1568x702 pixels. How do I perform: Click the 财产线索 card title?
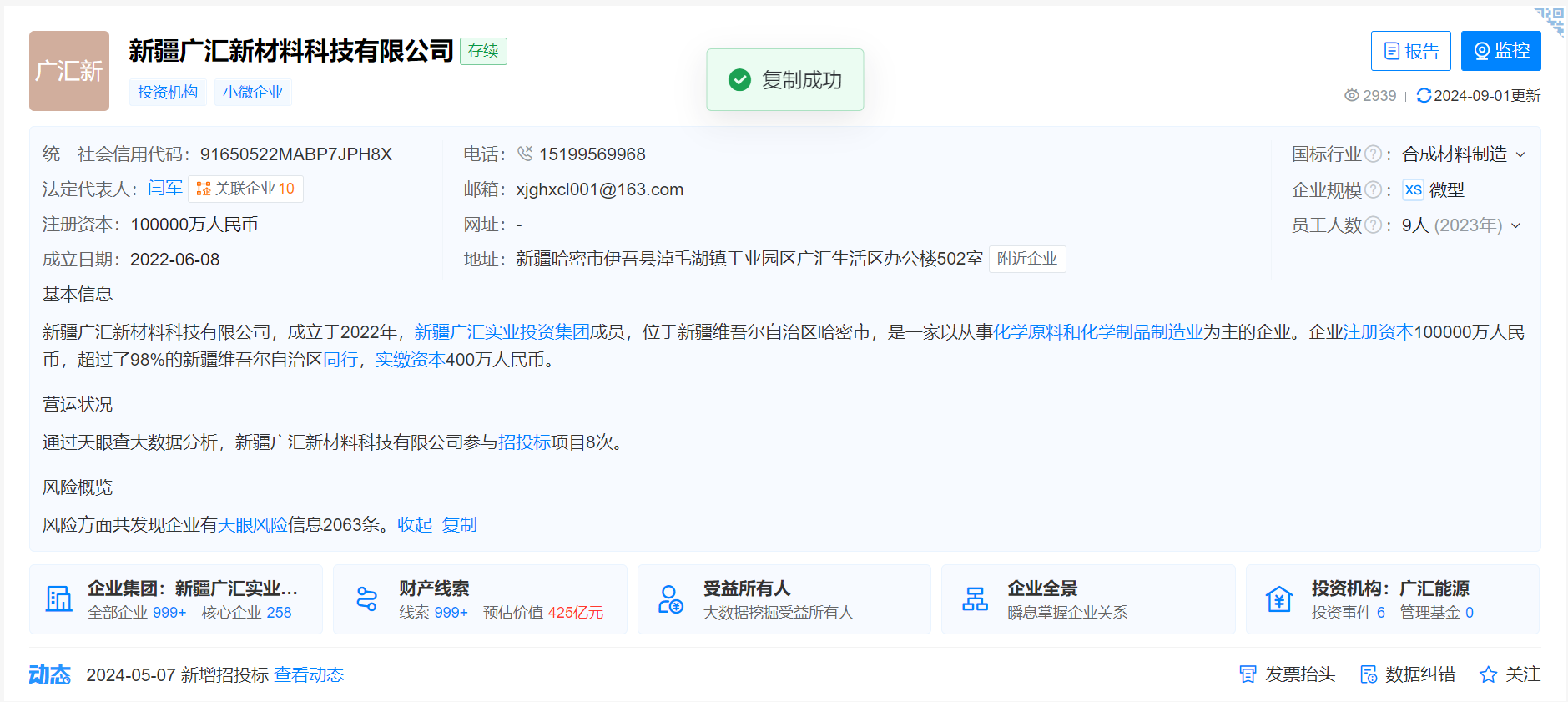pyautogui.click(x=434, y=588)
